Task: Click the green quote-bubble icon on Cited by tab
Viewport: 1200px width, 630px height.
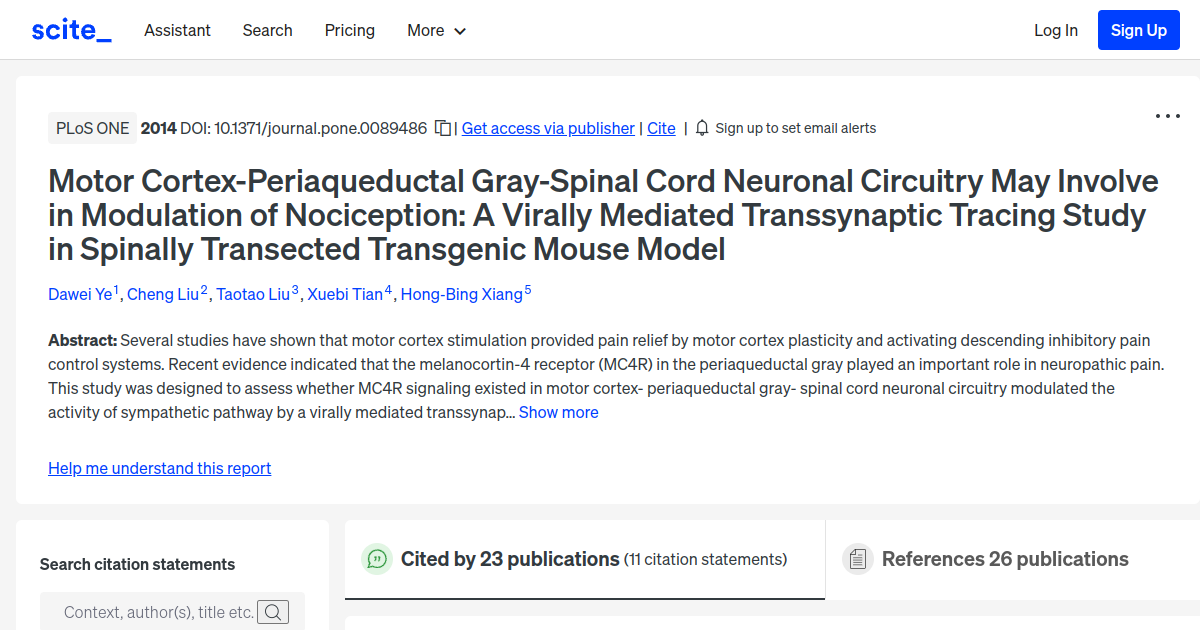Action: click(x=376, y=559)
